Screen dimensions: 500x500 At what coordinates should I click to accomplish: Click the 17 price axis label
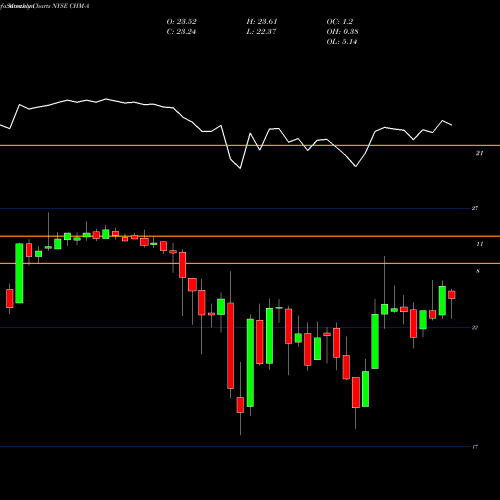tap(475, 447)
